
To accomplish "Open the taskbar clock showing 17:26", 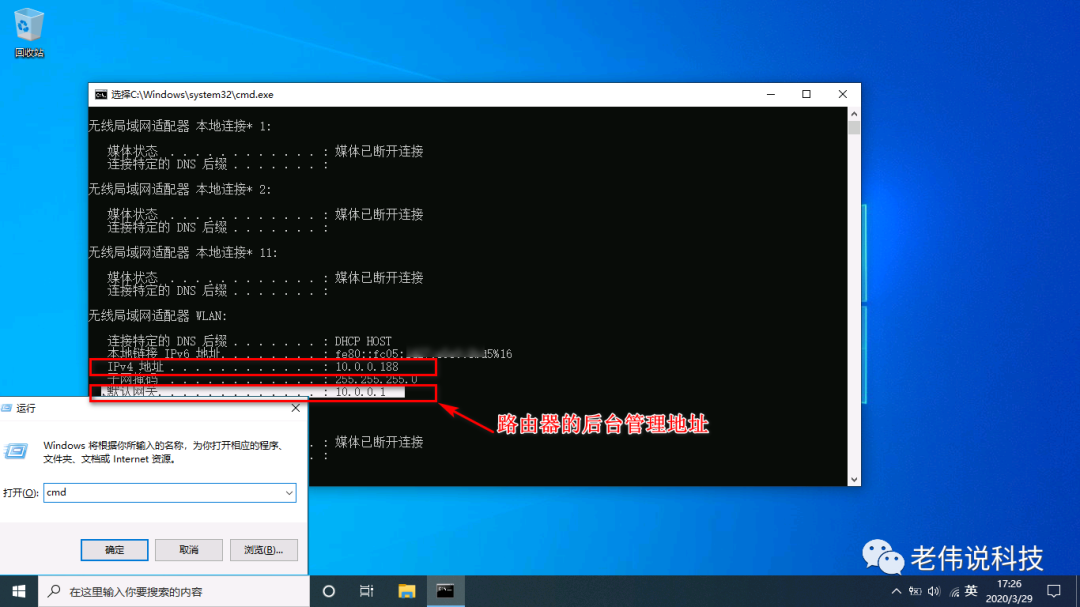I will click(1009, 591).
